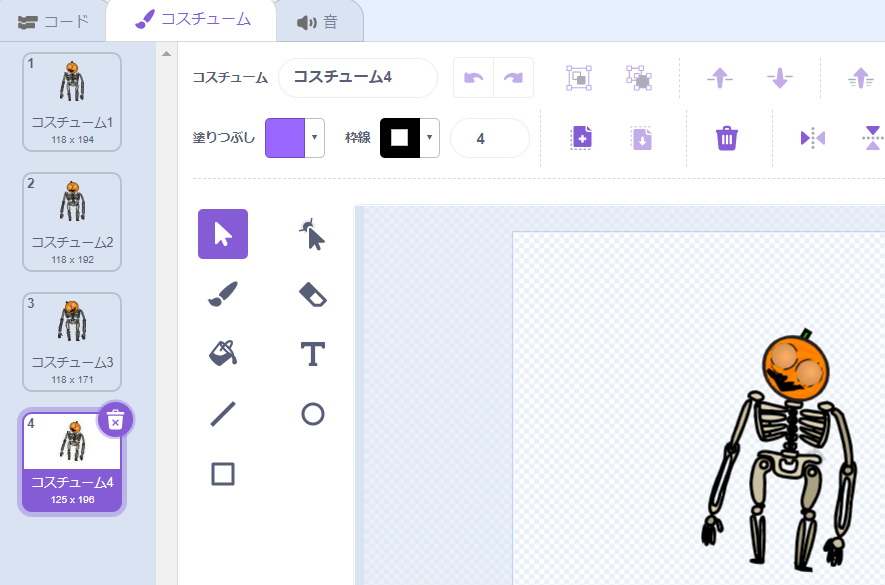Open the 塗りつぶし fill color dropdown arrow

[x=314, y=138]
